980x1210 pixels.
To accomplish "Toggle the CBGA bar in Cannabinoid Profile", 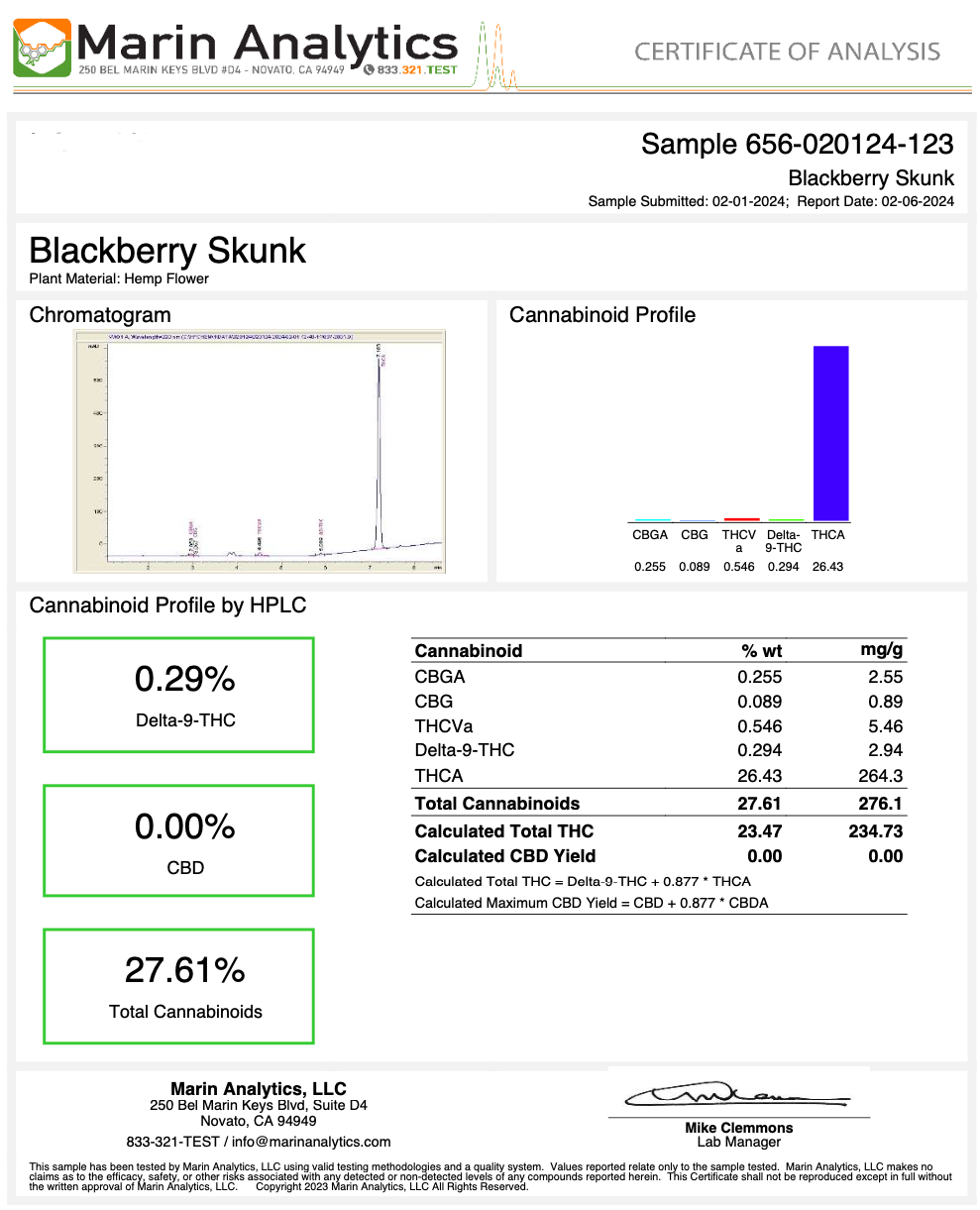I will coord(652,519).
